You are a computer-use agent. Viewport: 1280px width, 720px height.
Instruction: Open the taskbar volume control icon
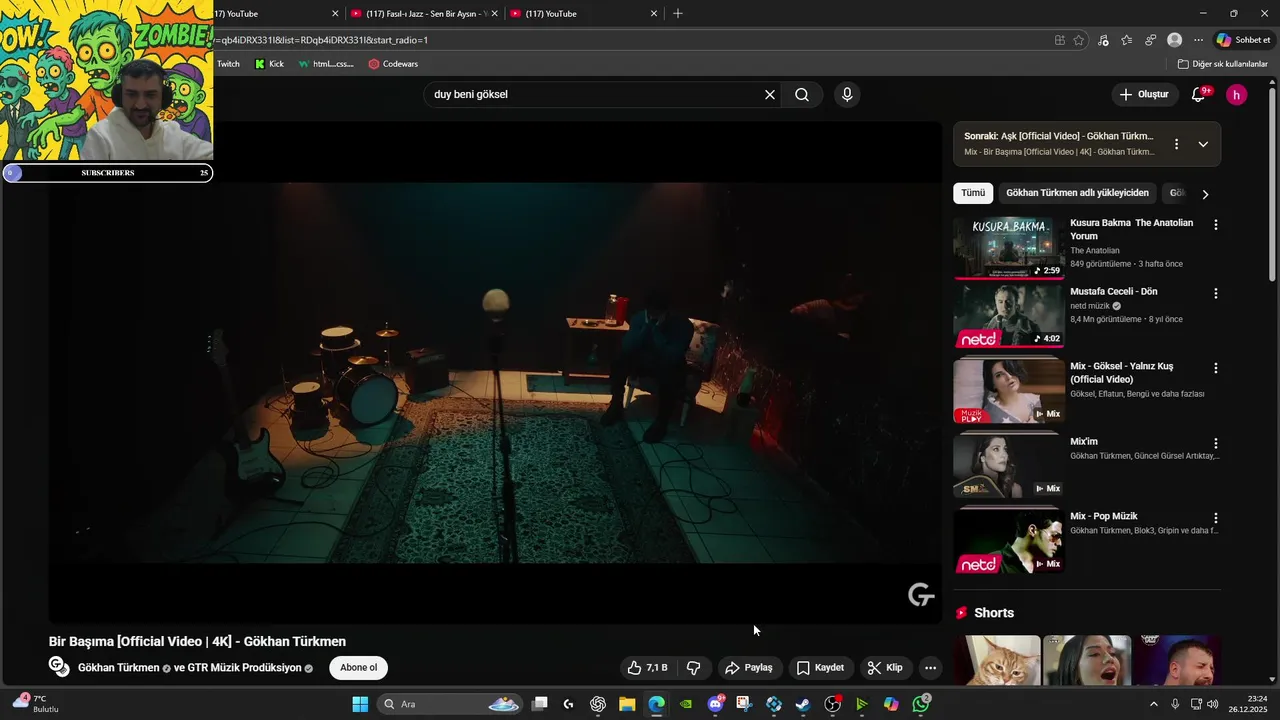click(1212, 704)
